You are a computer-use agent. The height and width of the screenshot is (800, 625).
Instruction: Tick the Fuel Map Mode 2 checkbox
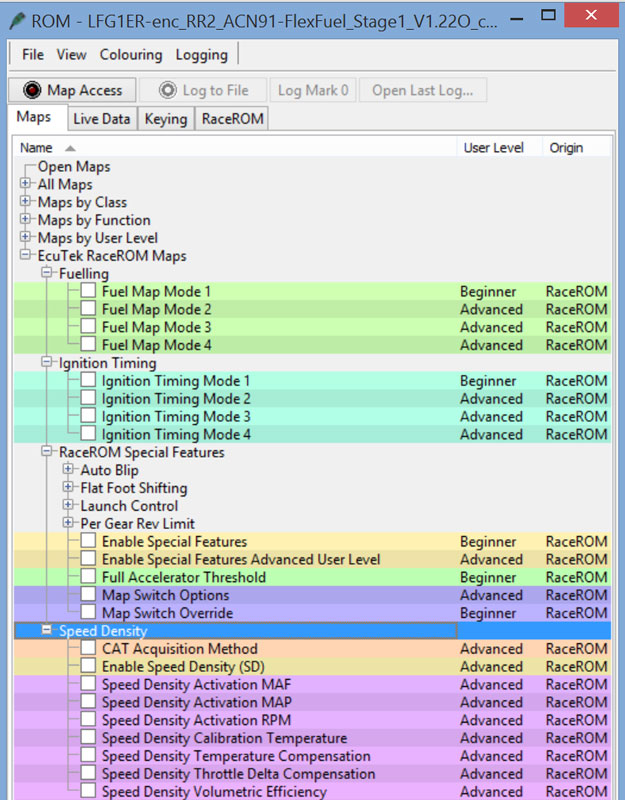(88, 308)
